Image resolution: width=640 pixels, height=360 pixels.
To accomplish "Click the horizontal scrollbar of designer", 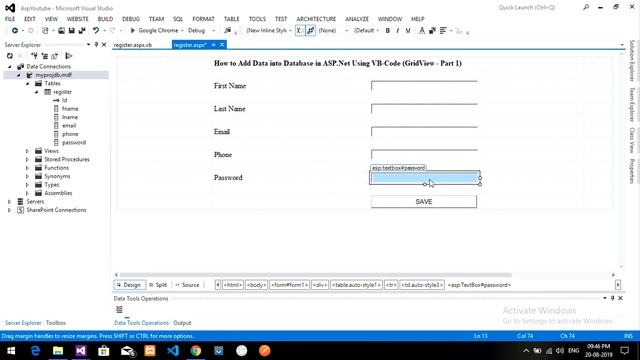I will coord(315,275).
